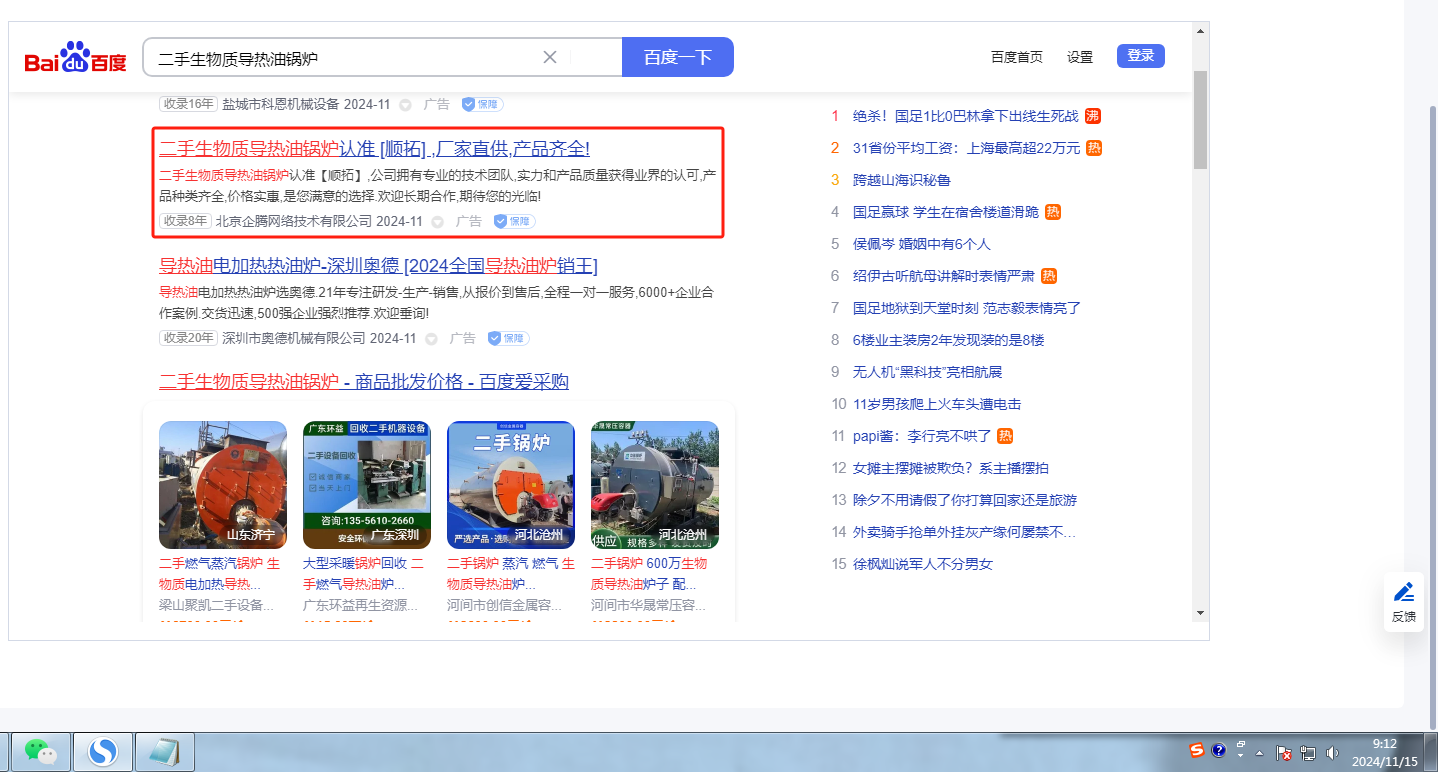The height and width of the screenshot is (772, 1438).
Task: Open 百度首页 in the top navigation
Action: coord(1016,57)
